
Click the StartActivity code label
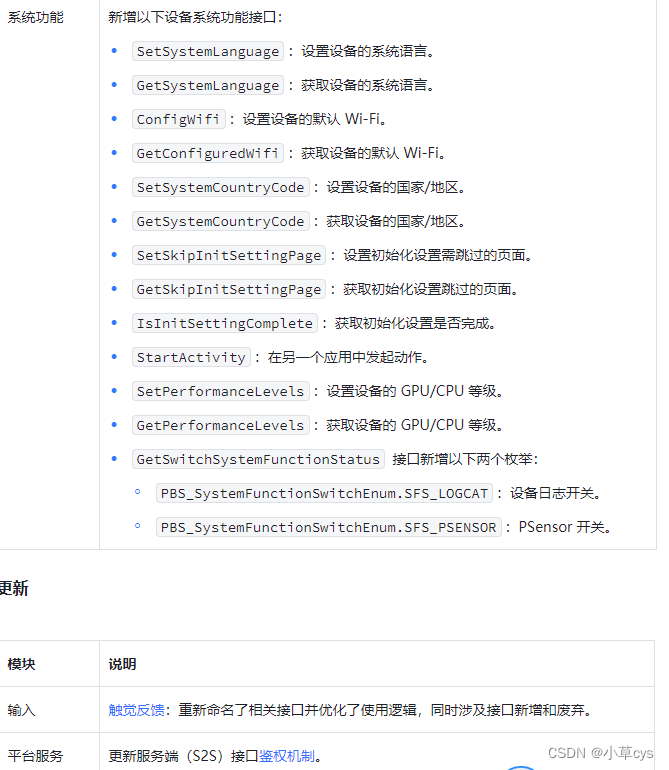[191, 357]
